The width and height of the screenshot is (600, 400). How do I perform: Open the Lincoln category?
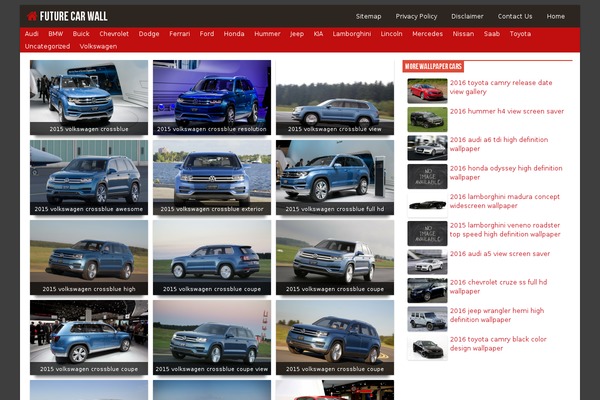coord(391,34)
